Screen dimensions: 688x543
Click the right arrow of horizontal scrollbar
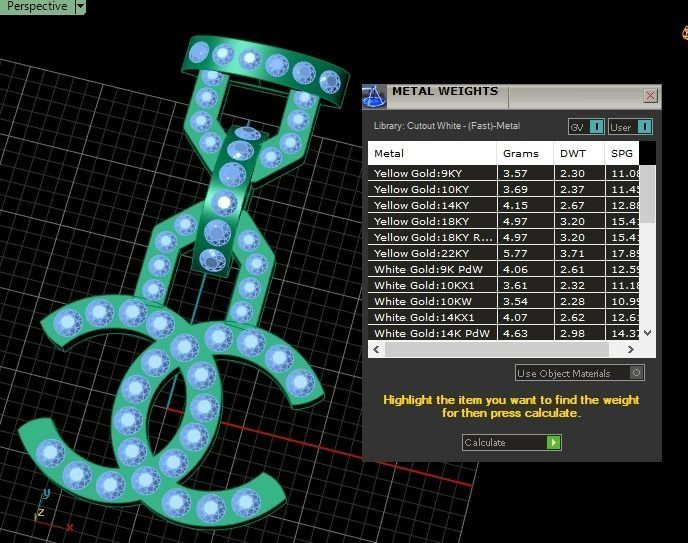click(x=631, y=350)
